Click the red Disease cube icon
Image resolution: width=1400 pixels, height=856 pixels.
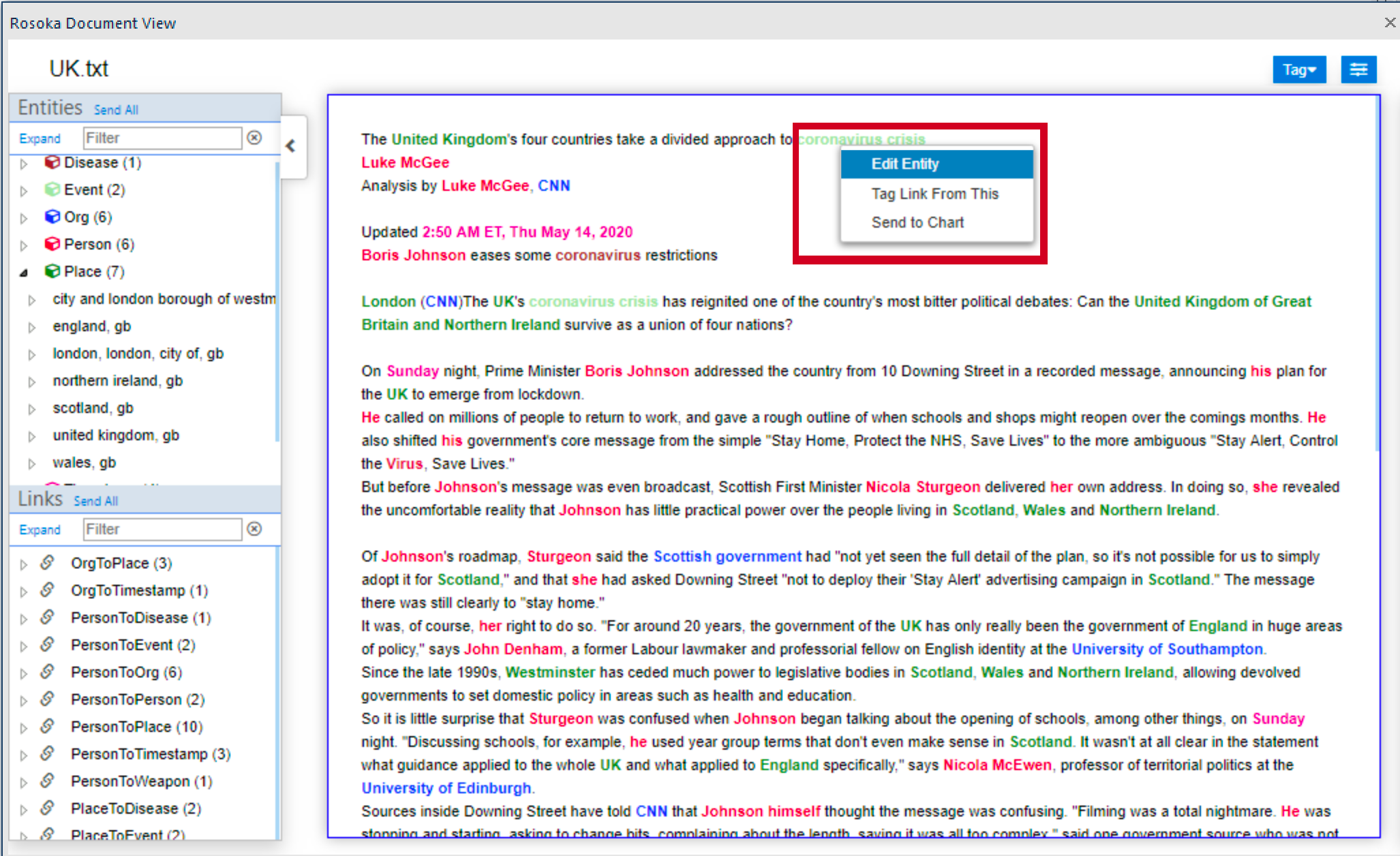tap(52, 162)
